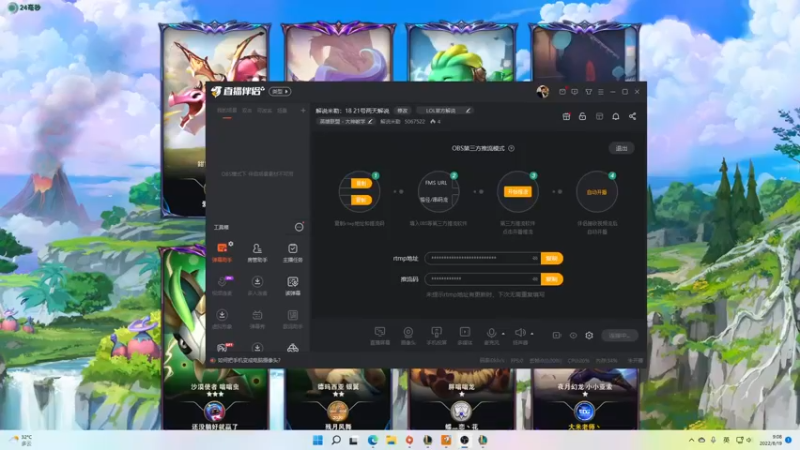Click 修改 next to the stream title

[403, 111]
